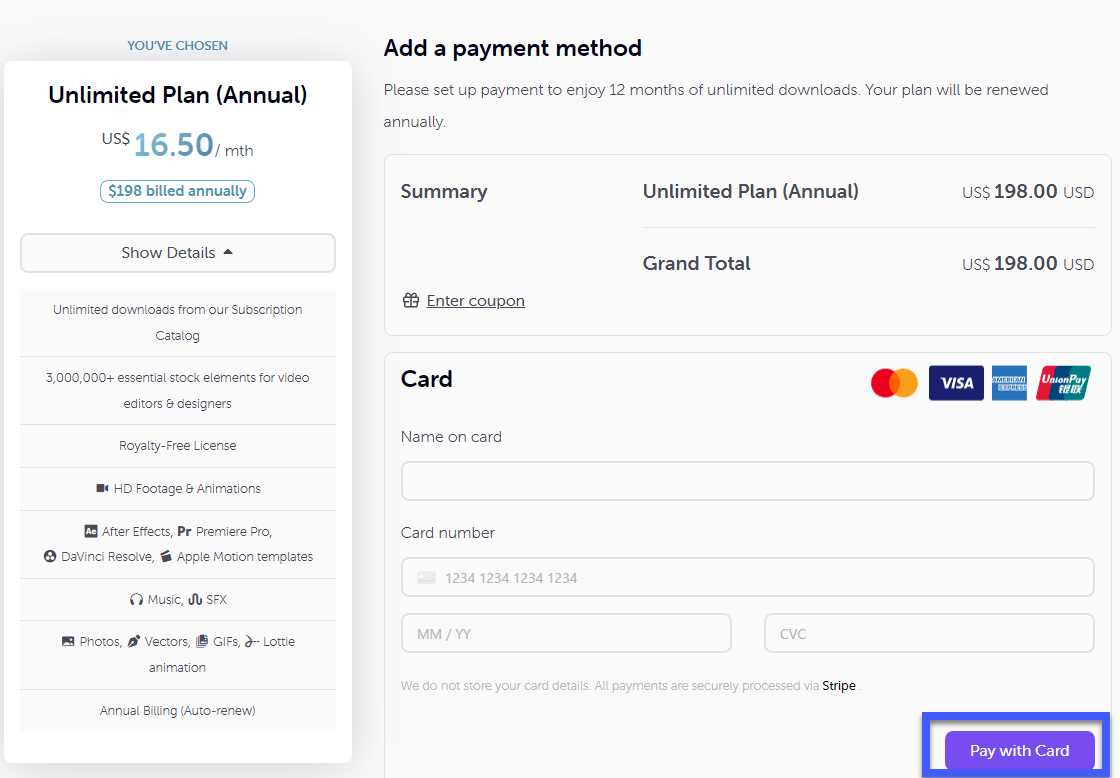
Task: Open the Stripe link
Action: click(x=839, y=686)
